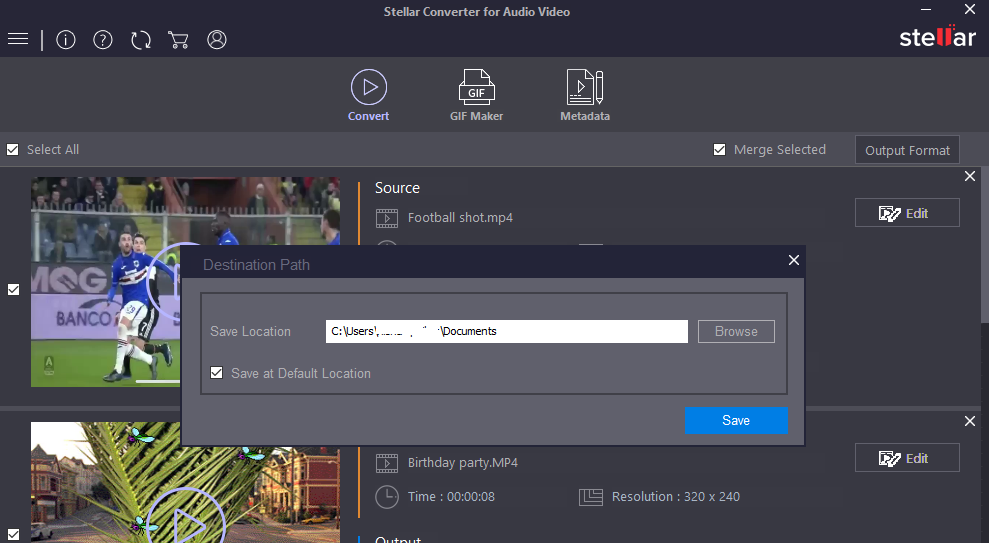Click the Time : 00:00:08 value
989x543 pixels.
pyautogui.click(x=451, y=496)
